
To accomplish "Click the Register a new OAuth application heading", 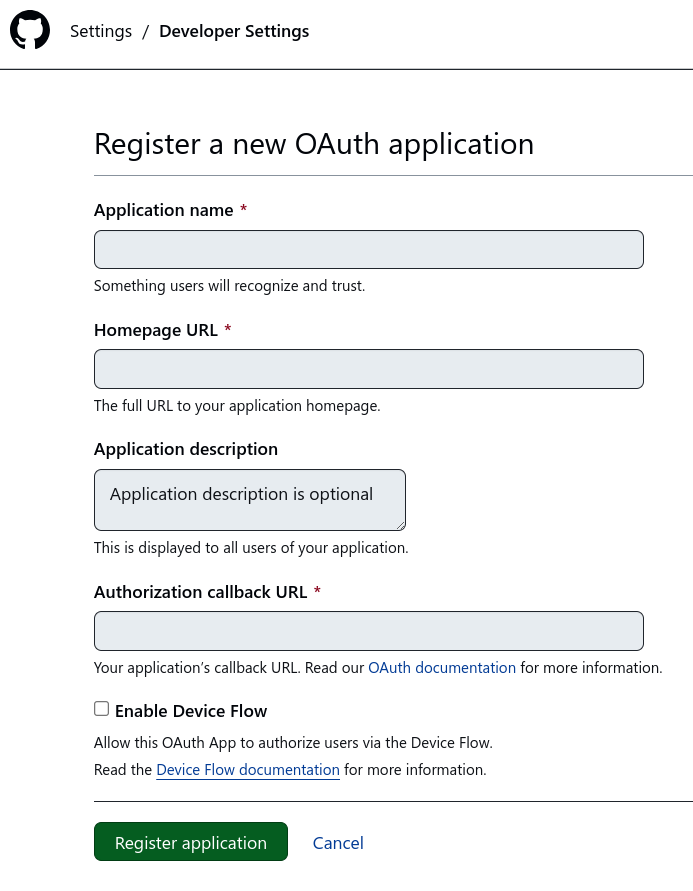I will click(313, 144).
